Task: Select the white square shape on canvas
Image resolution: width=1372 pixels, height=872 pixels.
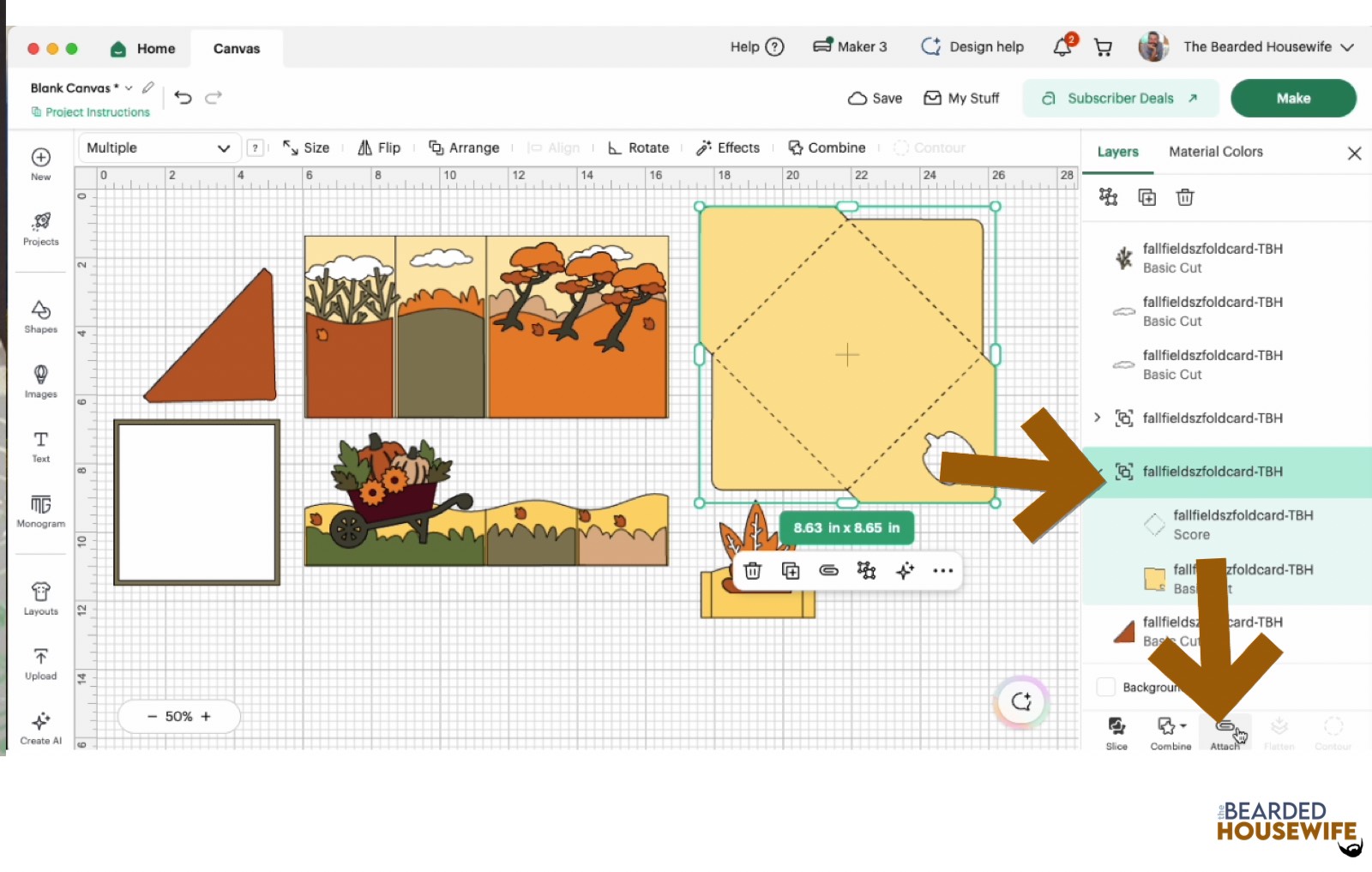Action: pyautogui.click(x=197, y=502)
